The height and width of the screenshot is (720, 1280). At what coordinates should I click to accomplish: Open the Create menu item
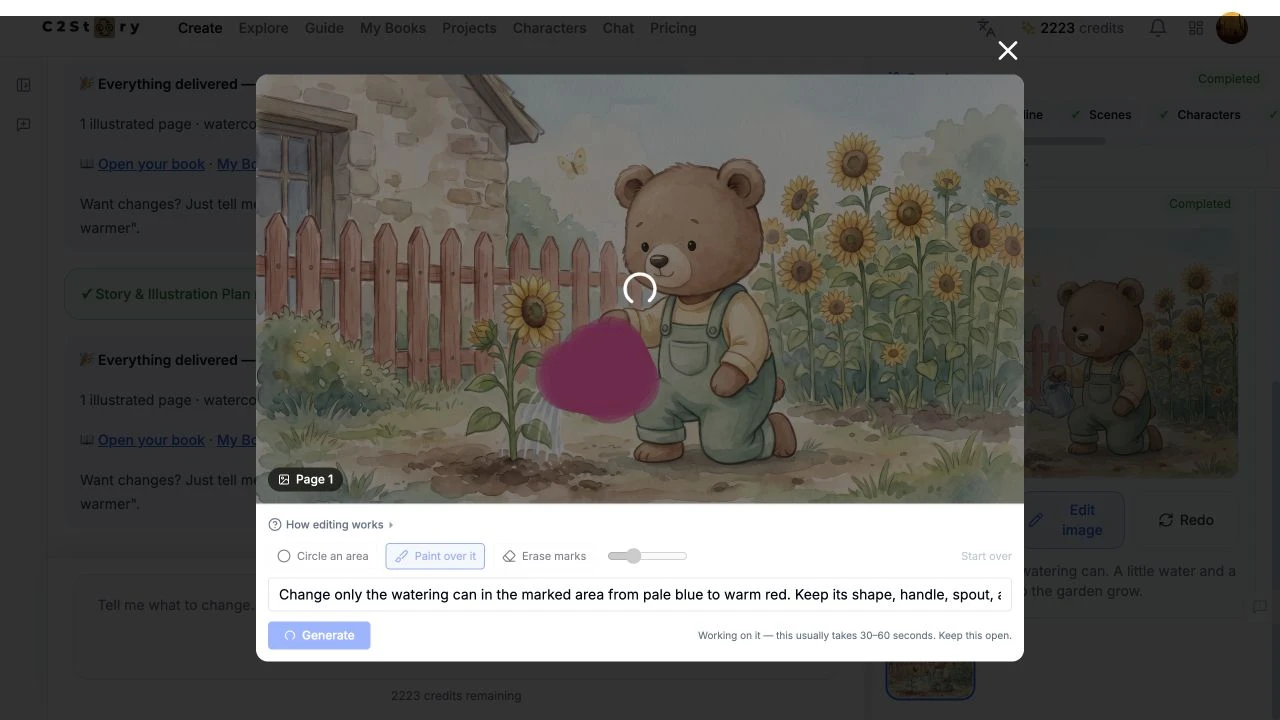click(x=200, y=28)
